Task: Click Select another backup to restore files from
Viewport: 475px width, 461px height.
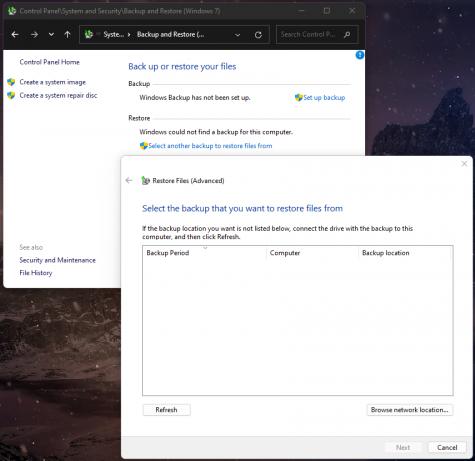Action: point(210,146)
